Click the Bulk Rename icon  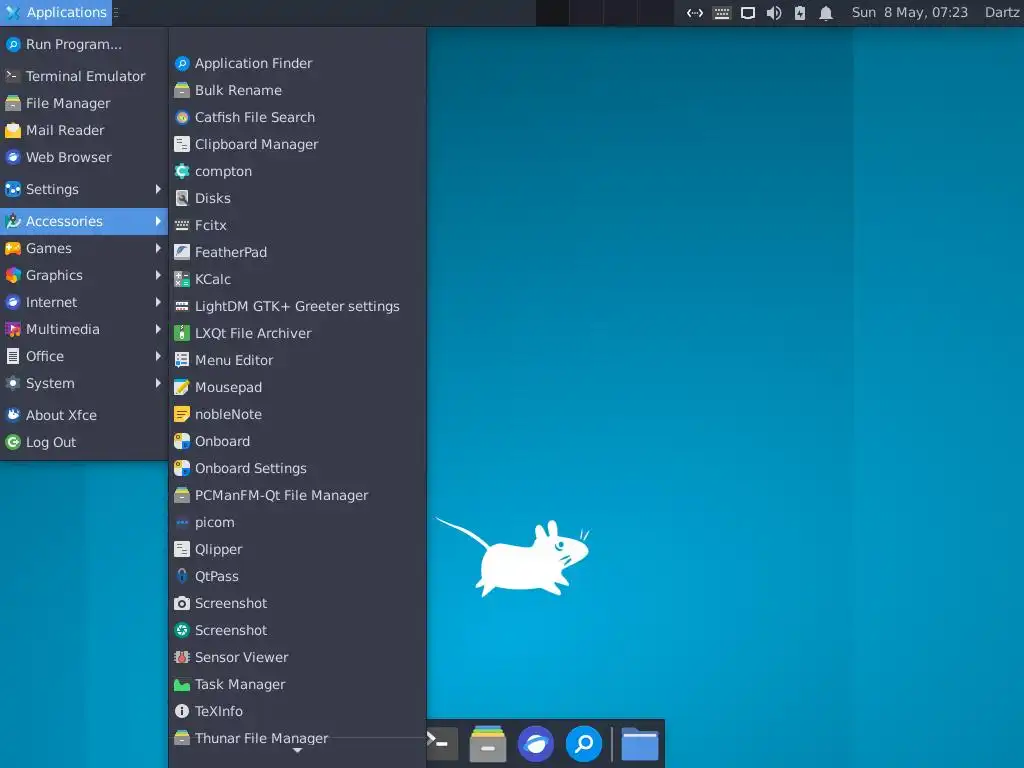coord(182,90)
